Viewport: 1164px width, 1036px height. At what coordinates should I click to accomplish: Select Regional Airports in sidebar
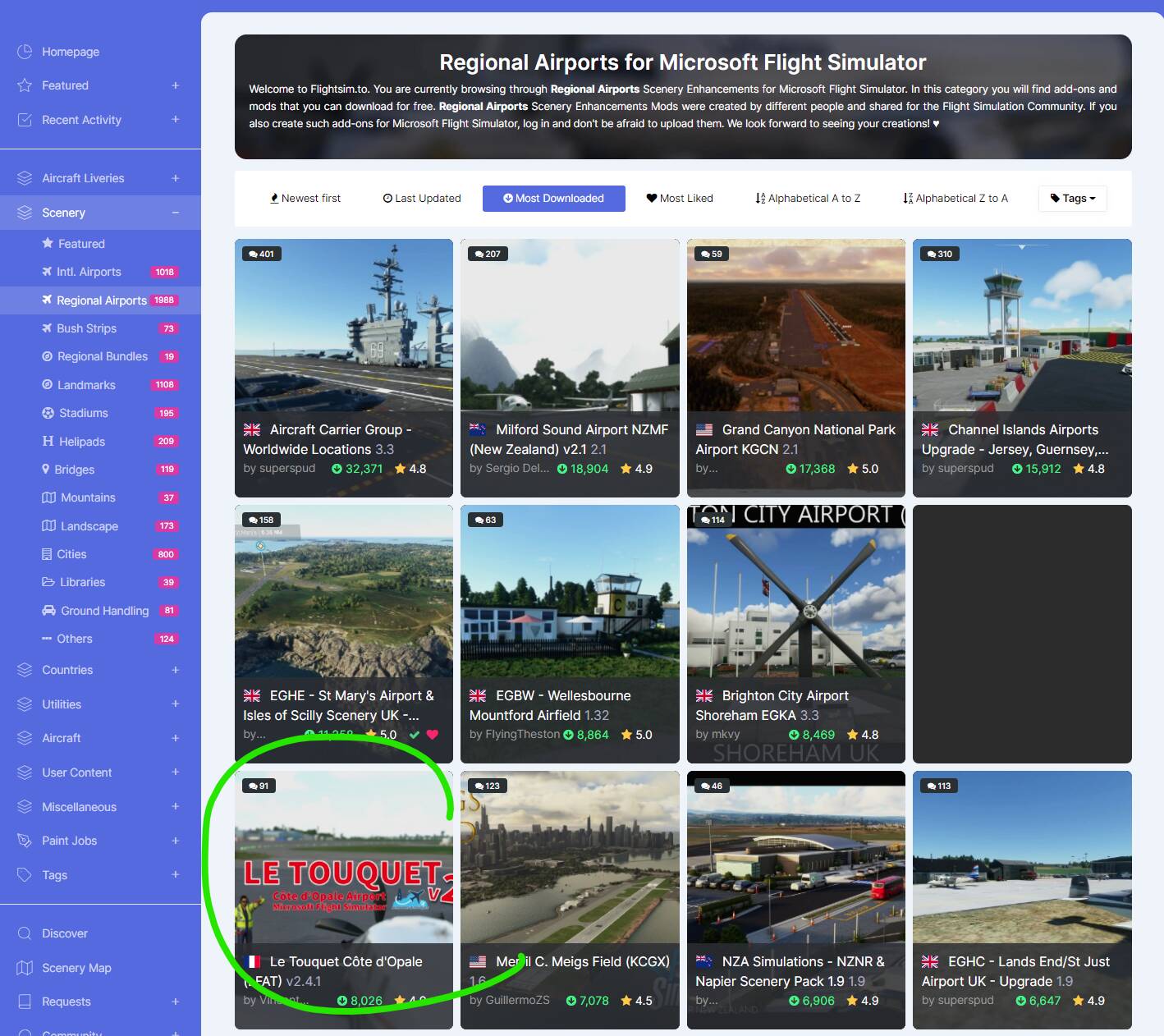click(101, 300)
